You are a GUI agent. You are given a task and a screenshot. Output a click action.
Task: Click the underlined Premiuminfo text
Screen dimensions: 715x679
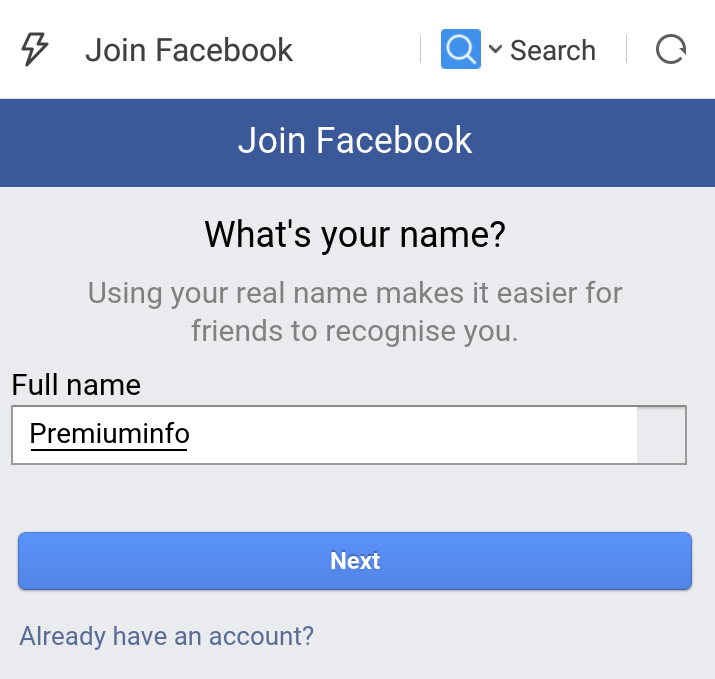(109, 434)
